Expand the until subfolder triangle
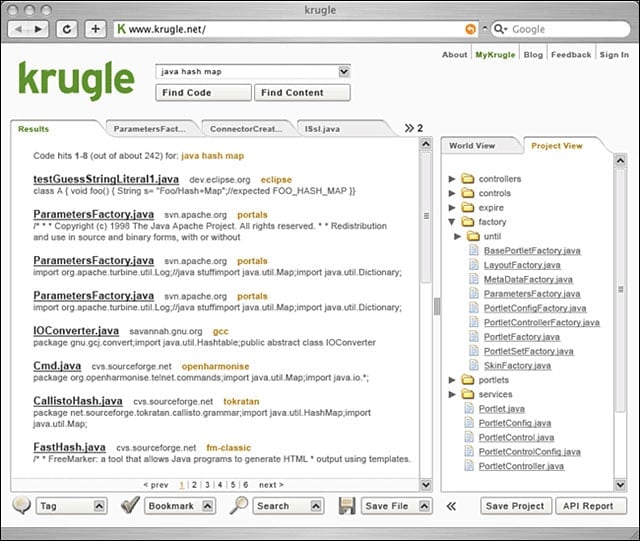640x541 pixels. click(458, 236)
